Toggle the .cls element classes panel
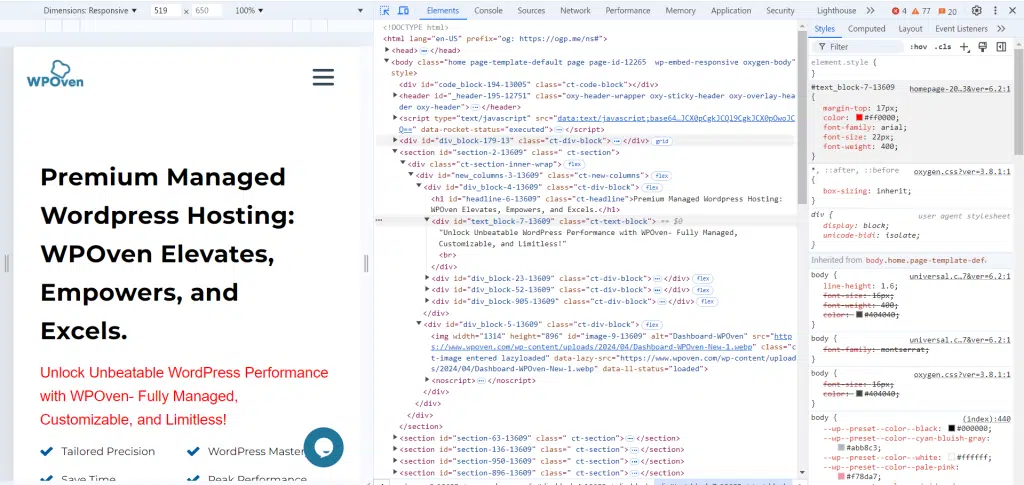The height and width of the screenshot is (485, 1024). pyautogui.click(x=942, y=46)
